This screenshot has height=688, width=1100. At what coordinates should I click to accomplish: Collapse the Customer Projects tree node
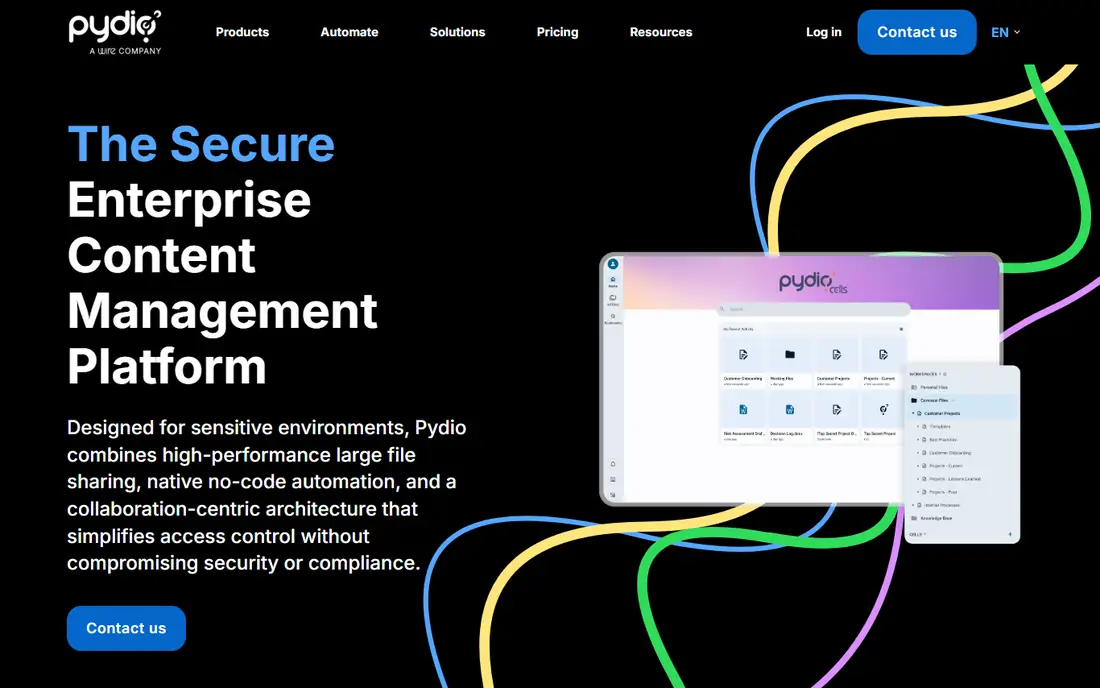913,413
